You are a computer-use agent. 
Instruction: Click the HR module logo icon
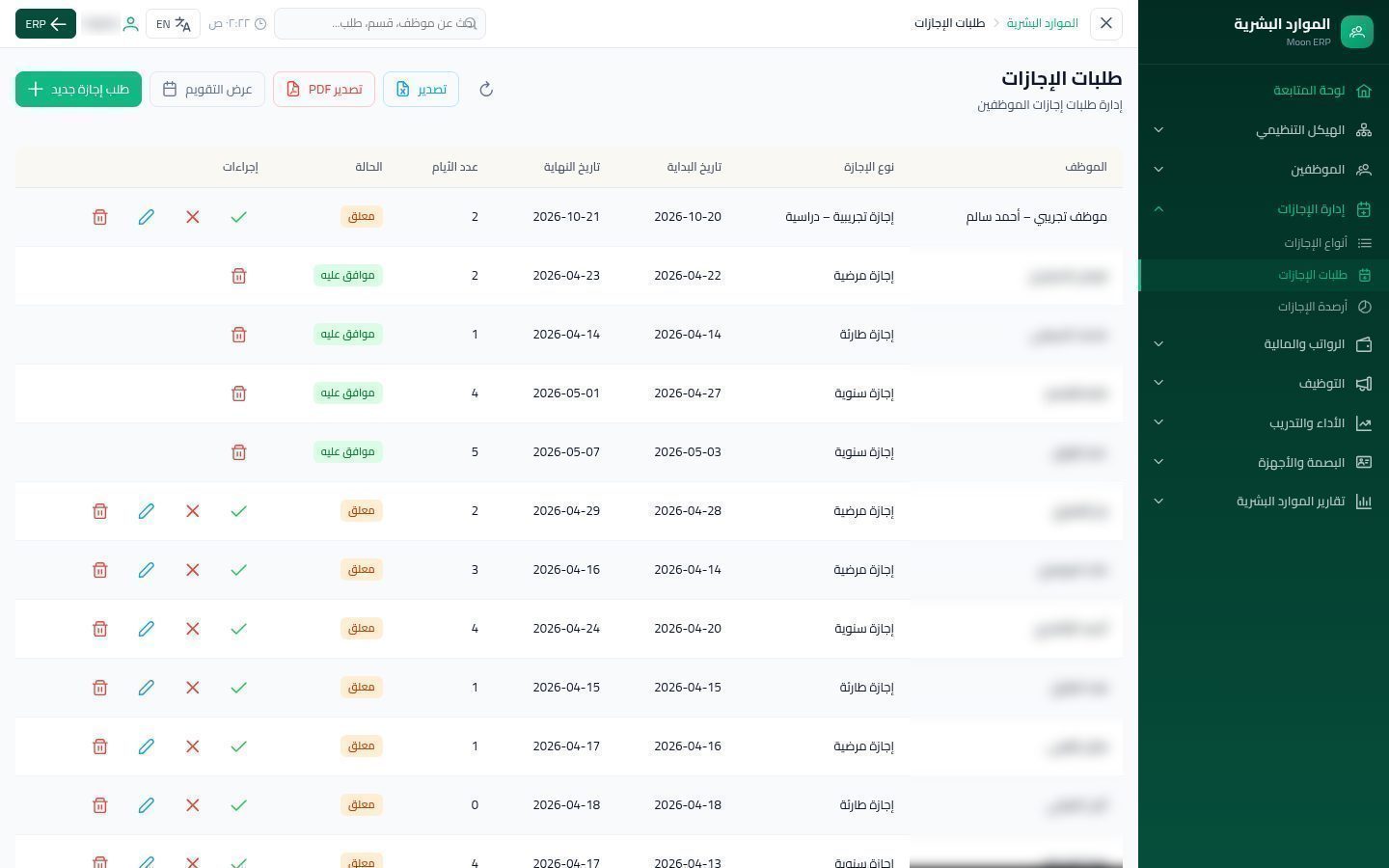1356,32
